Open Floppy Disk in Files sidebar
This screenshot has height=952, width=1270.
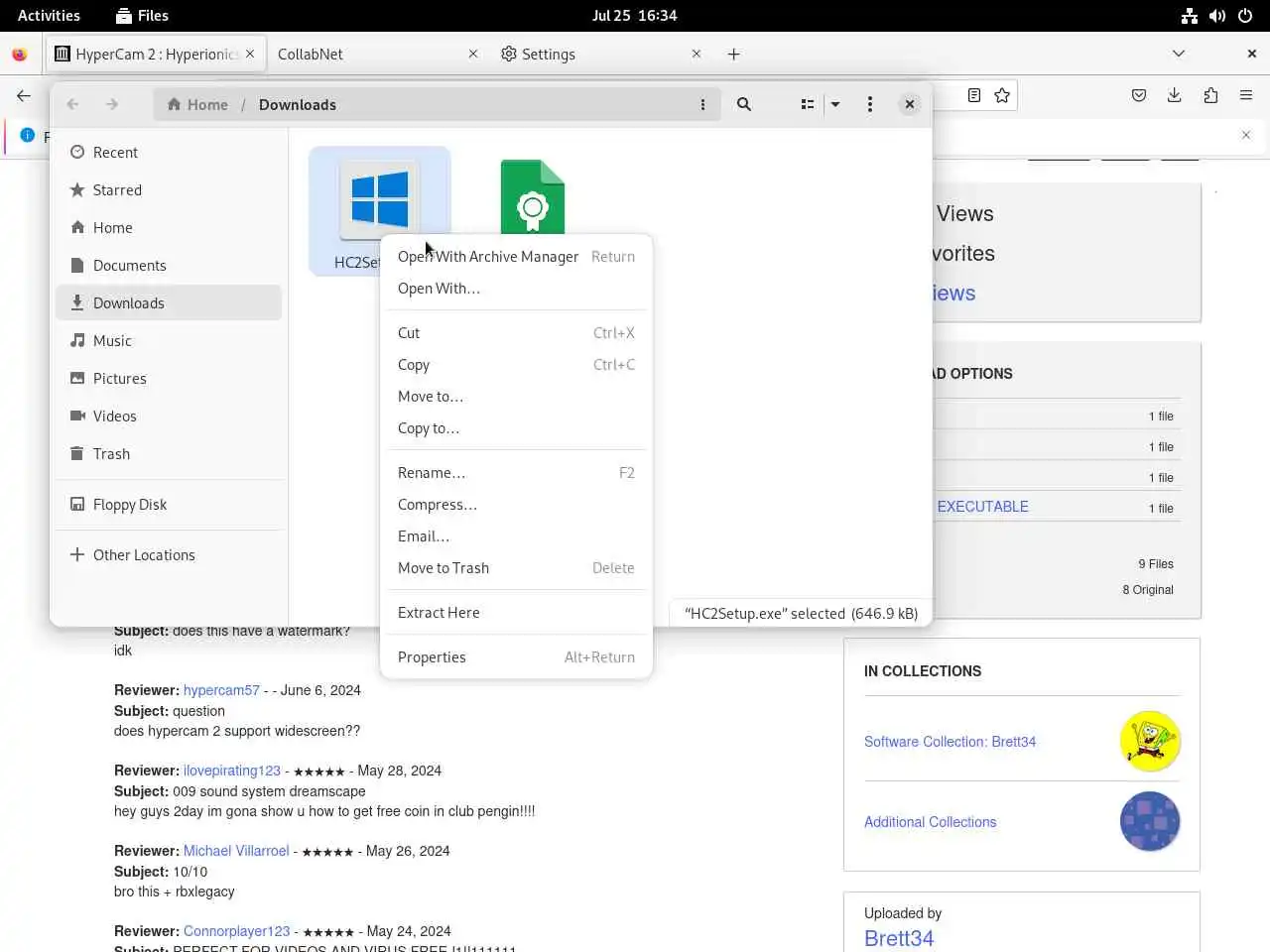pos(169,504)
